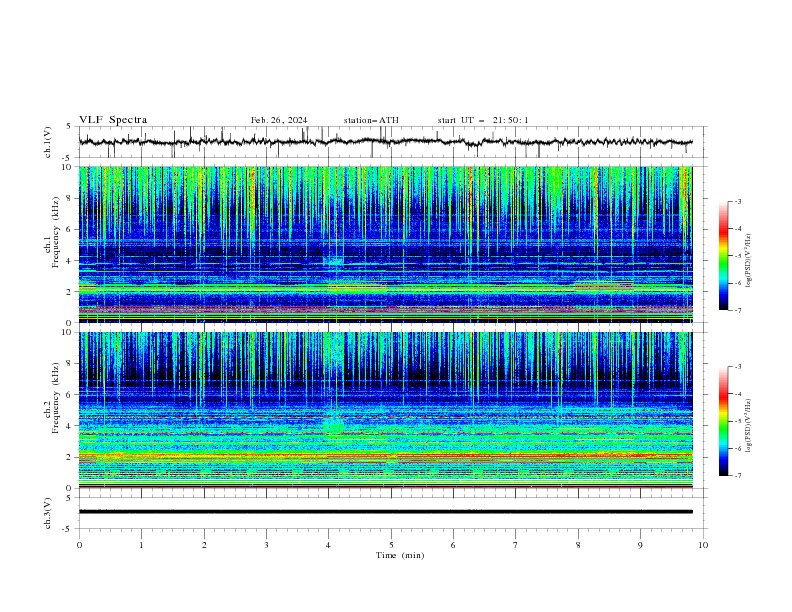
Task: Click the ch.2 spectrogram color scale bar
Action: (724, 421)
